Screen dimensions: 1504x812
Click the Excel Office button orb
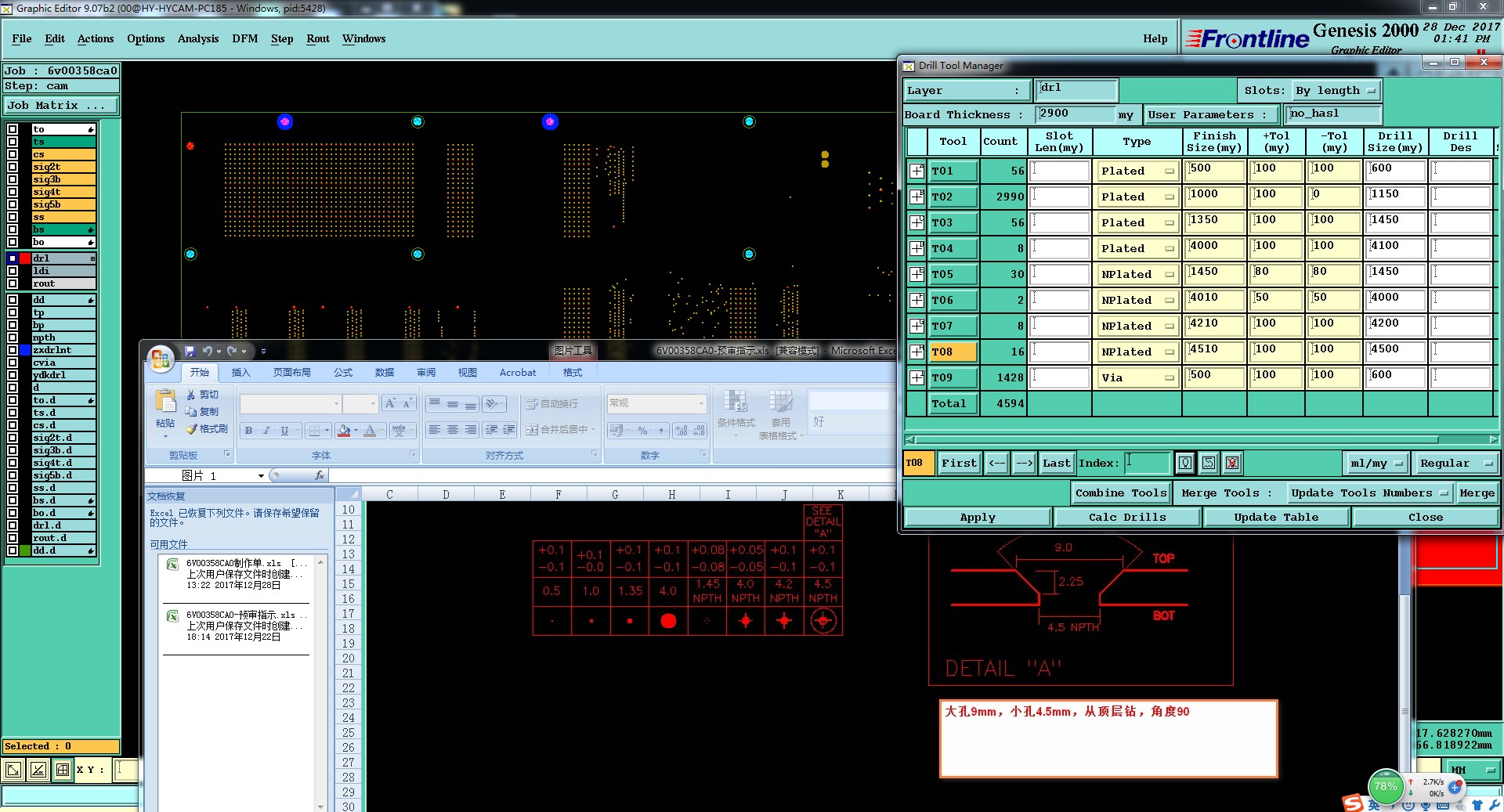tap(161, 359)
